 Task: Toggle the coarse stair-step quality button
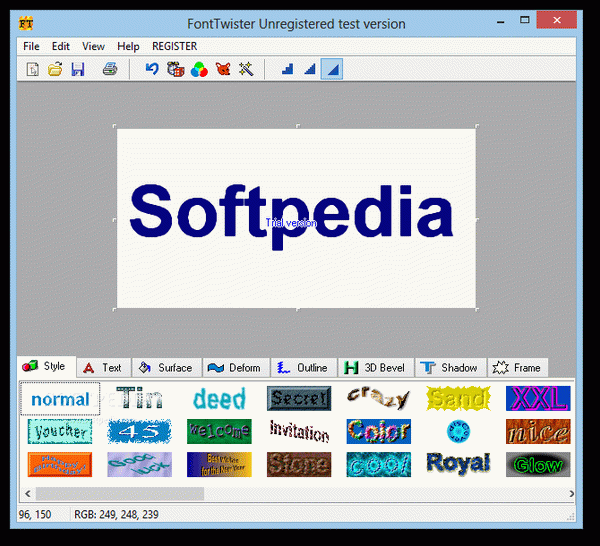[x=288, y=69]
